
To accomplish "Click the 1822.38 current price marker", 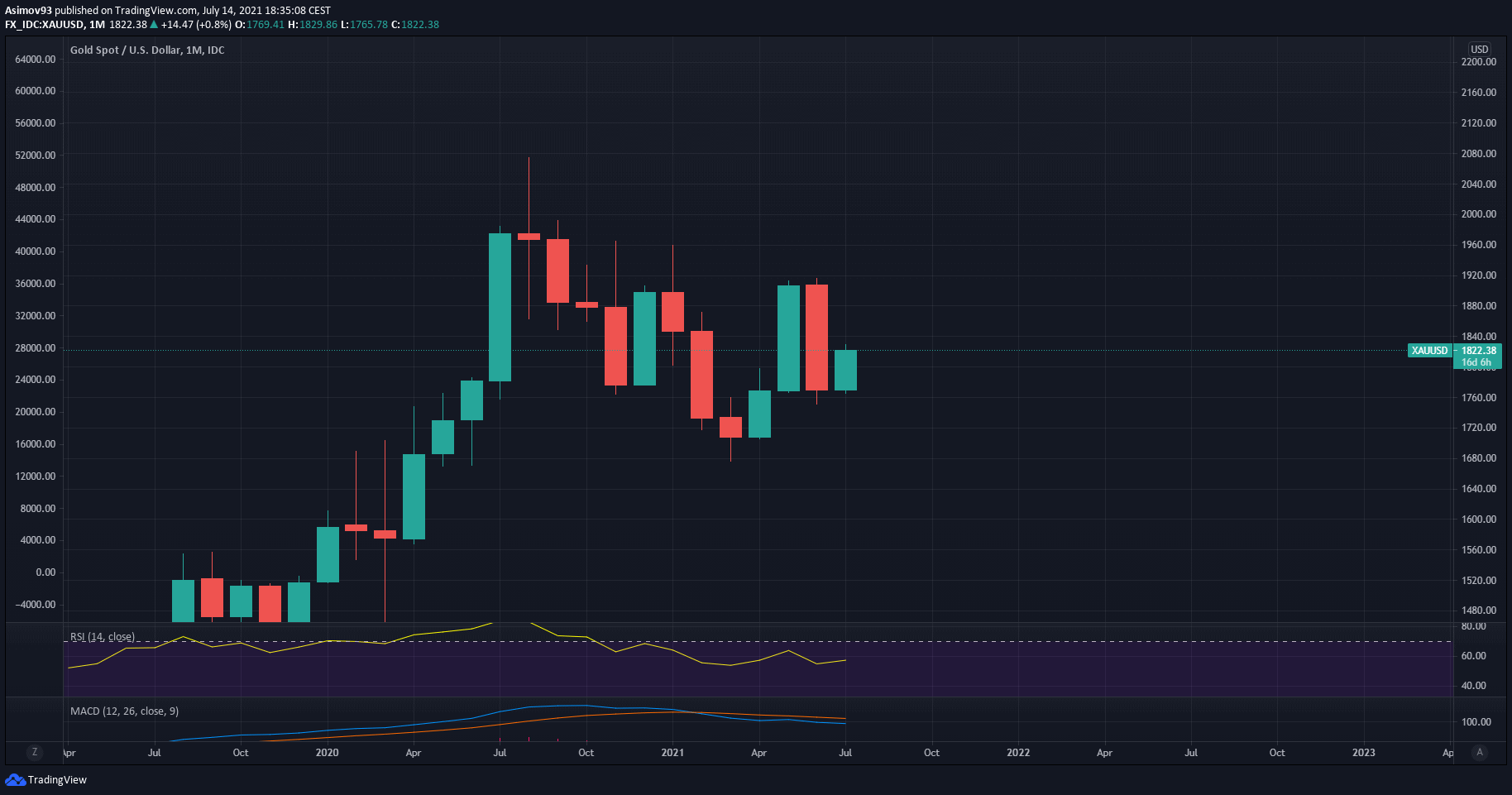I will pyautogui.click(x=1478, y=351).
